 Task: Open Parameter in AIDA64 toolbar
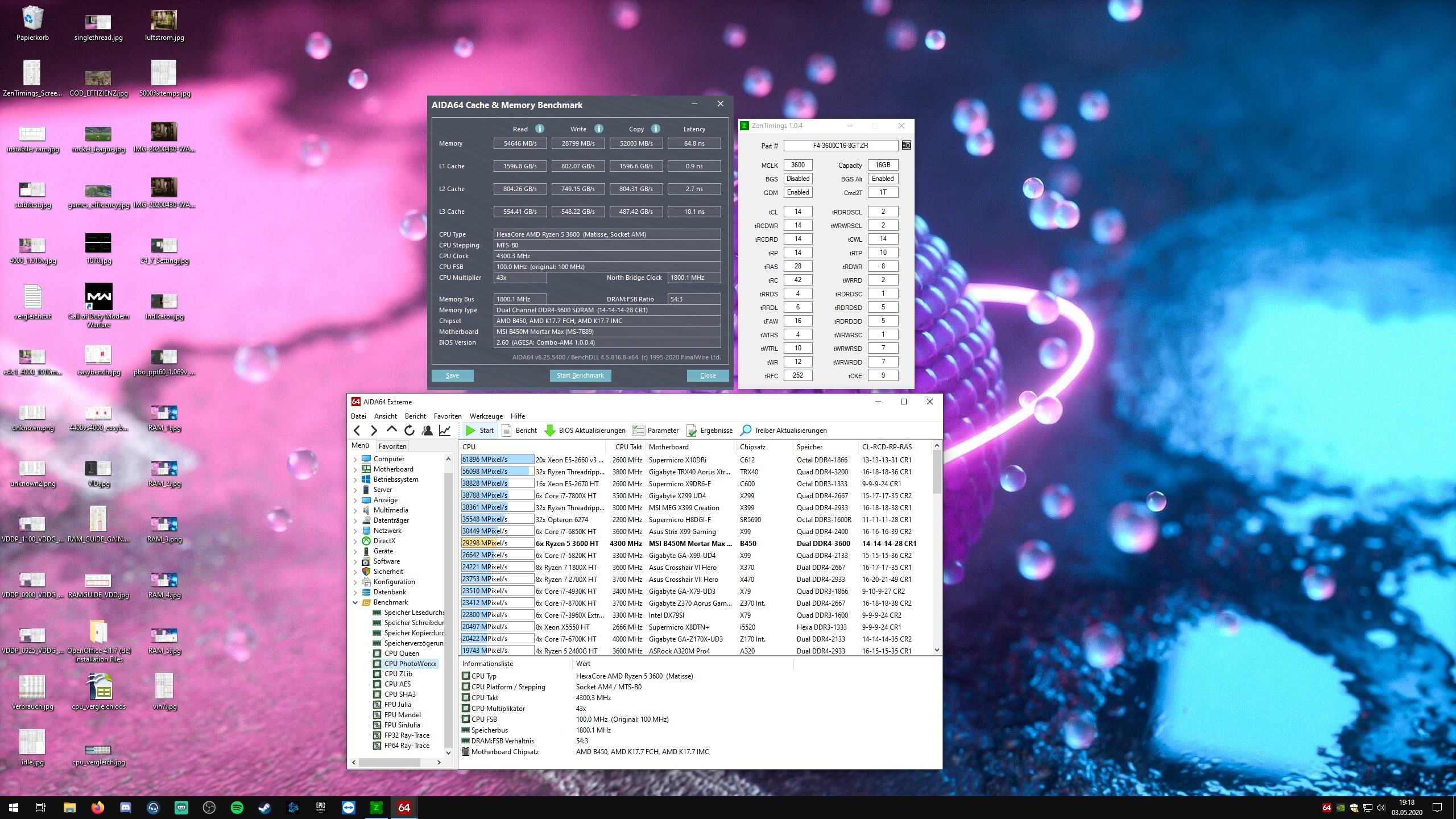click(x=656, y=431)
